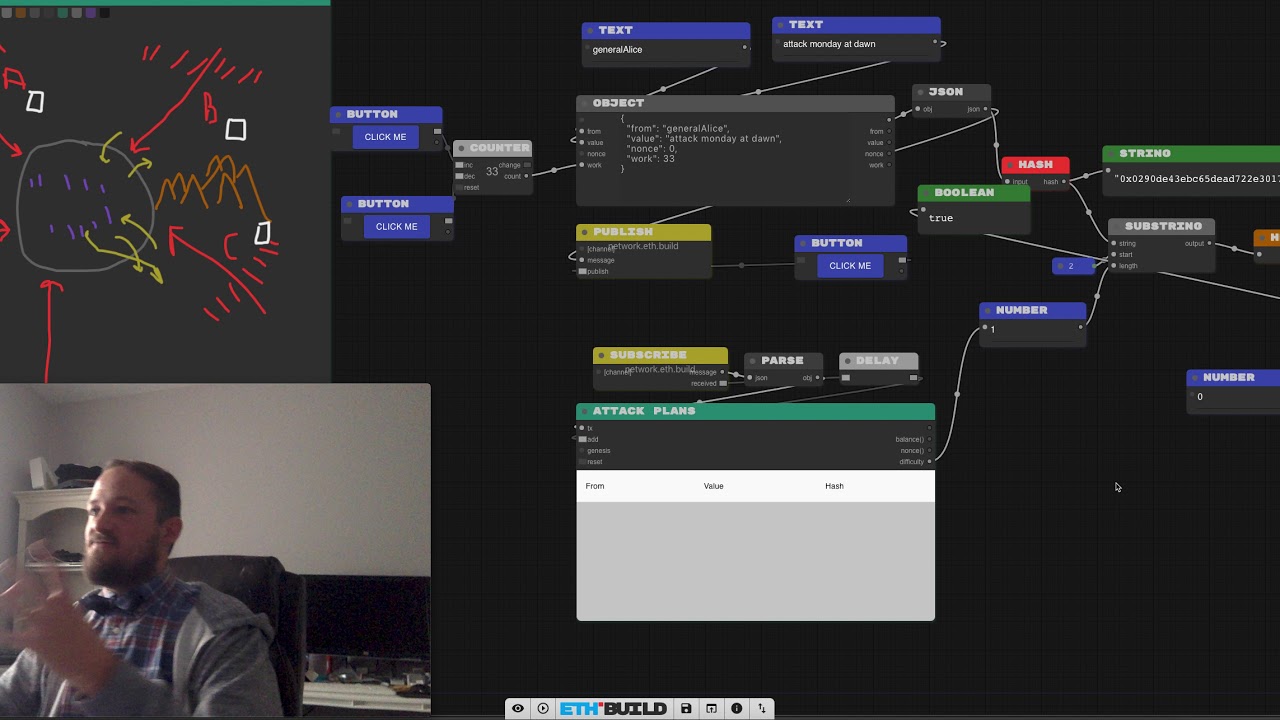Image resolution: width=1280 pixels, height=720 pixels.
Task: Click the webcam video thumbnail
Action: tap(215, 550)
